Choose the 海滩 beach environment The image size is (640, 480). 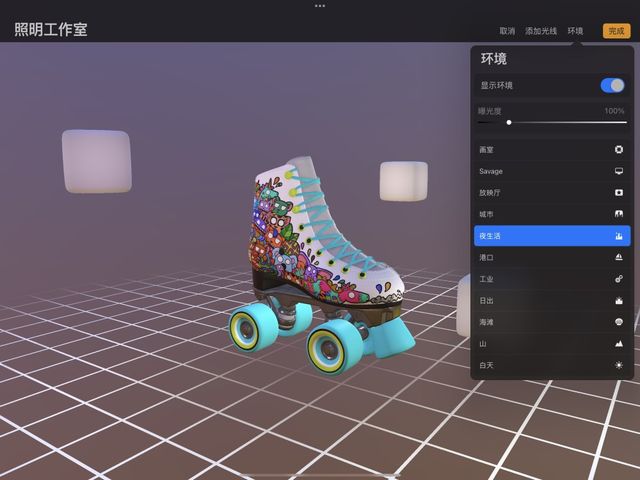552,322
